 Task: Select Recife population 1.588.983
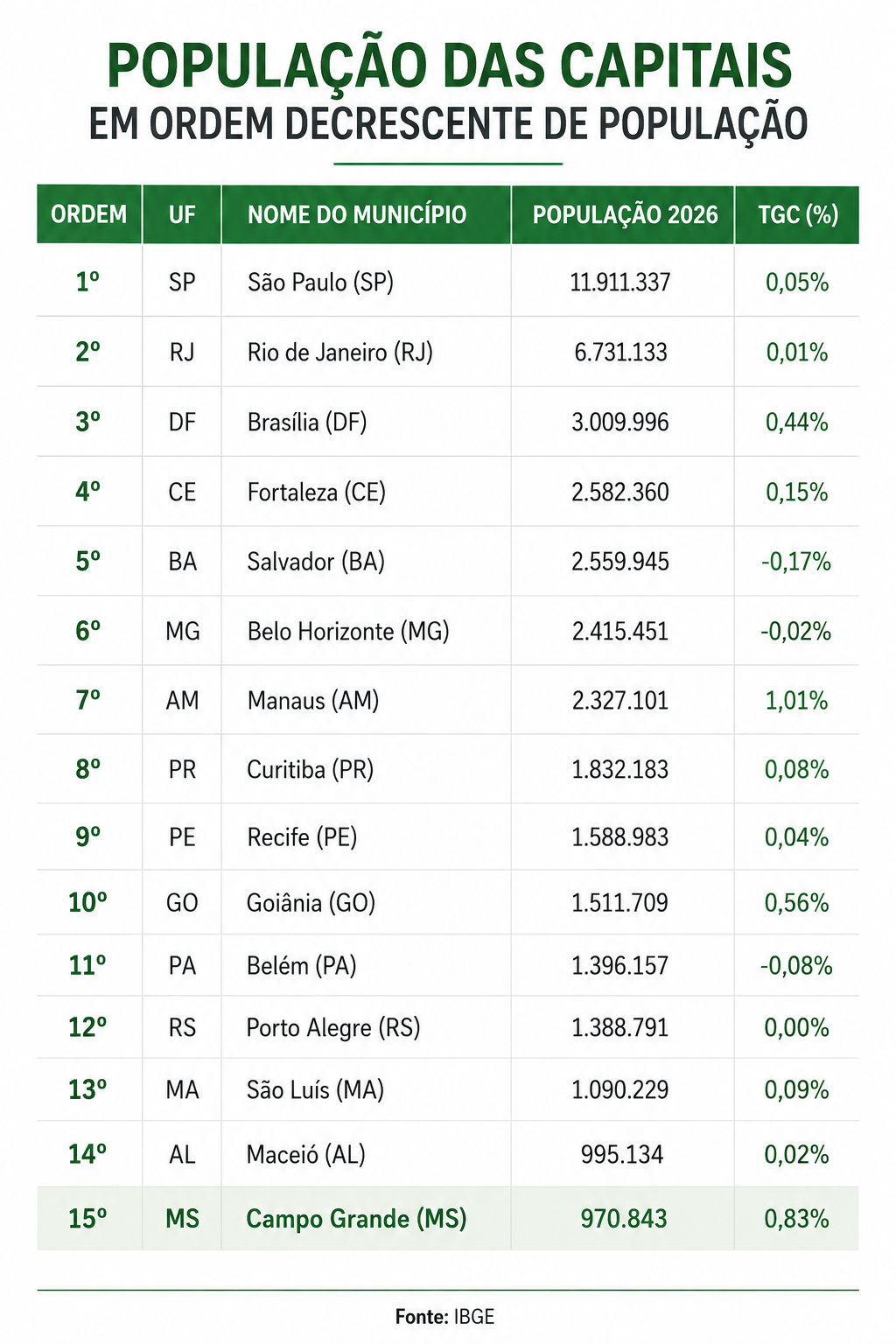click(620, 837)
